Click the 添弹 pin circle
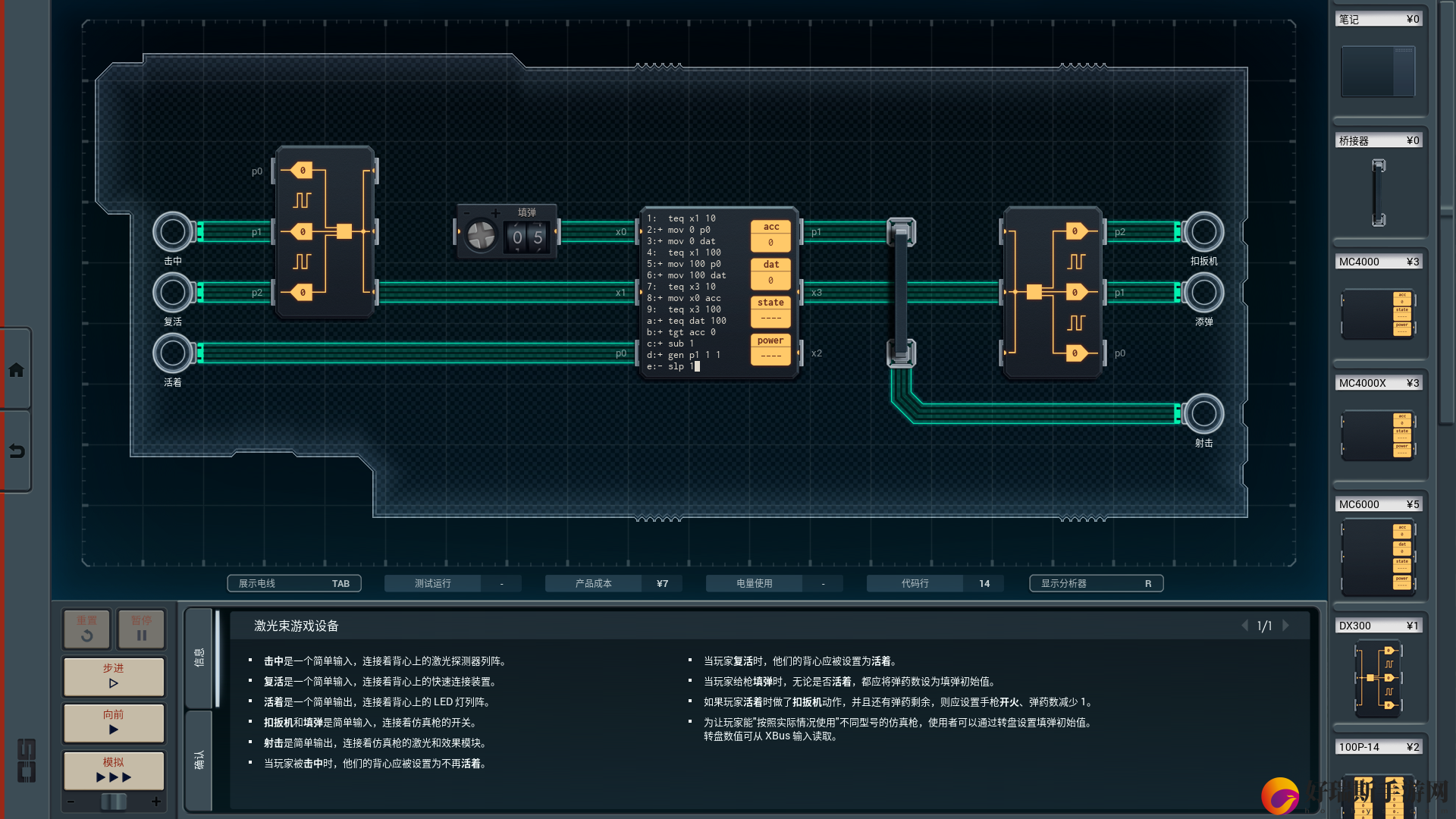 point(1203,293)
